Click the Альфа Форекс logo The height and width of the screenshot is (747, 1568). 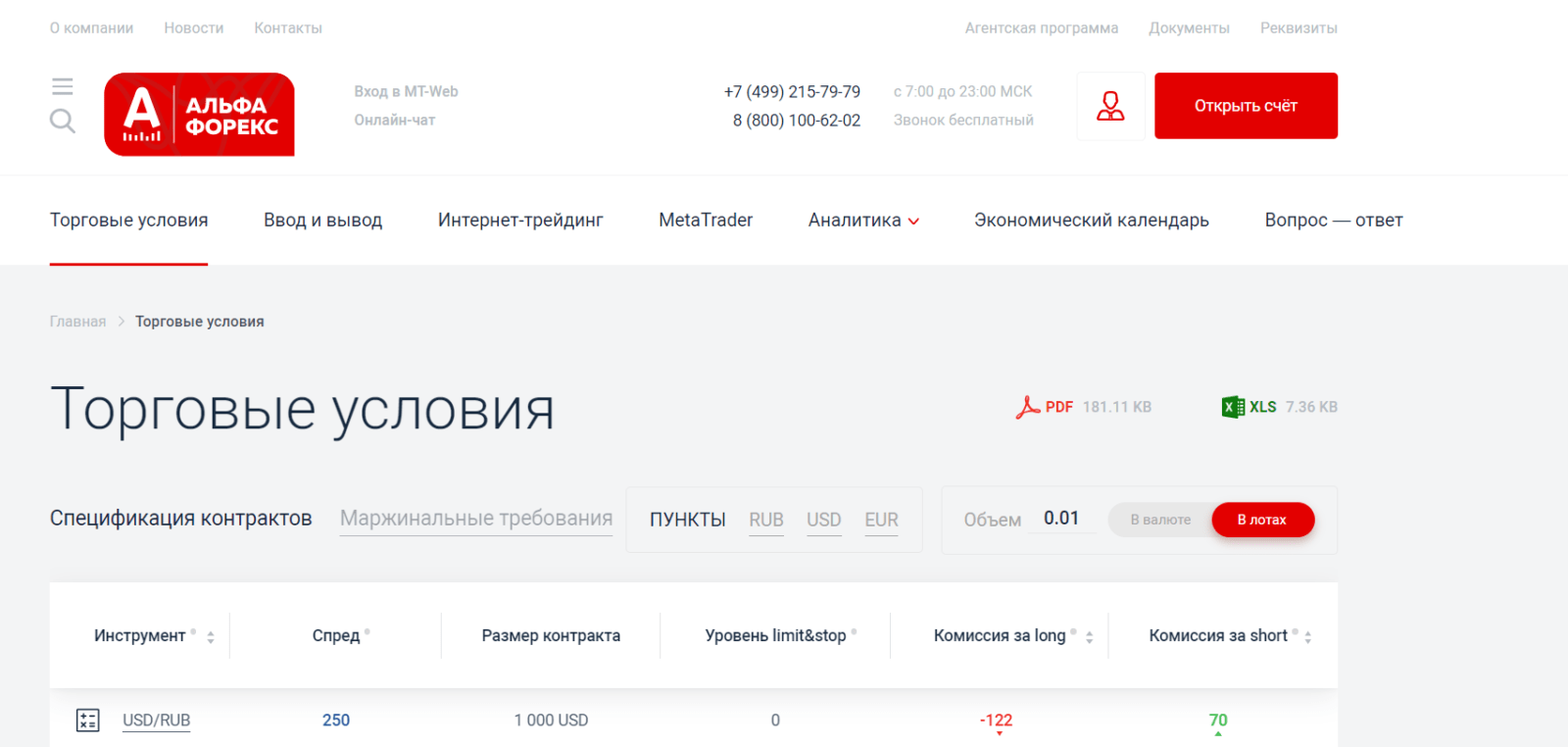pyautogui.click(x=199, y=114)
